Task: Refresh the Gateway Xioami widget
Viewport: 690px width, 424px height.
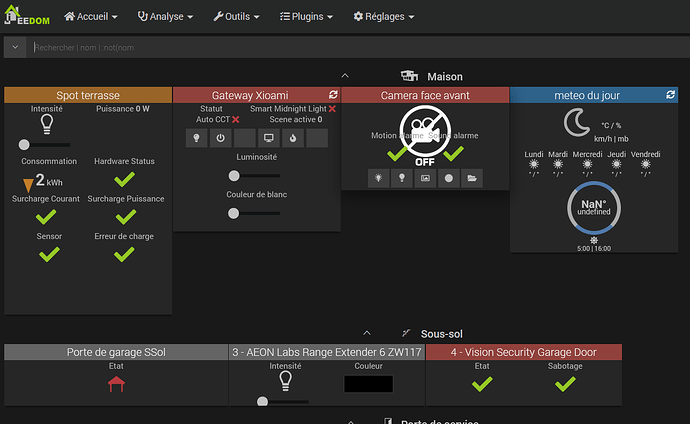Action: (x=333, y=95)
